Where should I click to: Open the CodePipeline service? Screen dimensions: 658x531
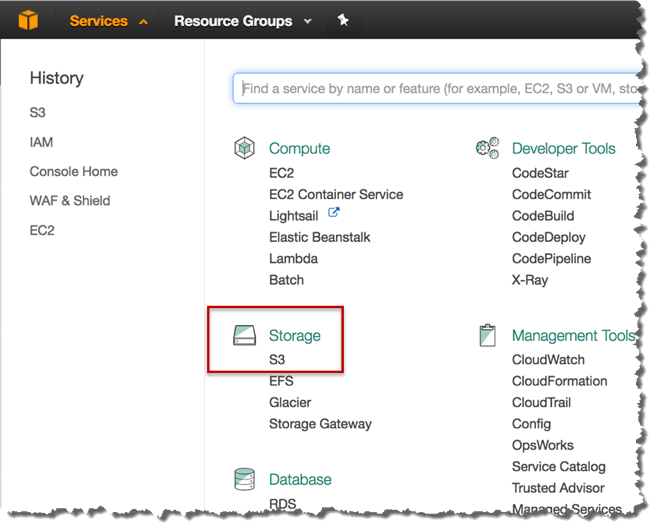pyautogui.click(x=551, y=259)
